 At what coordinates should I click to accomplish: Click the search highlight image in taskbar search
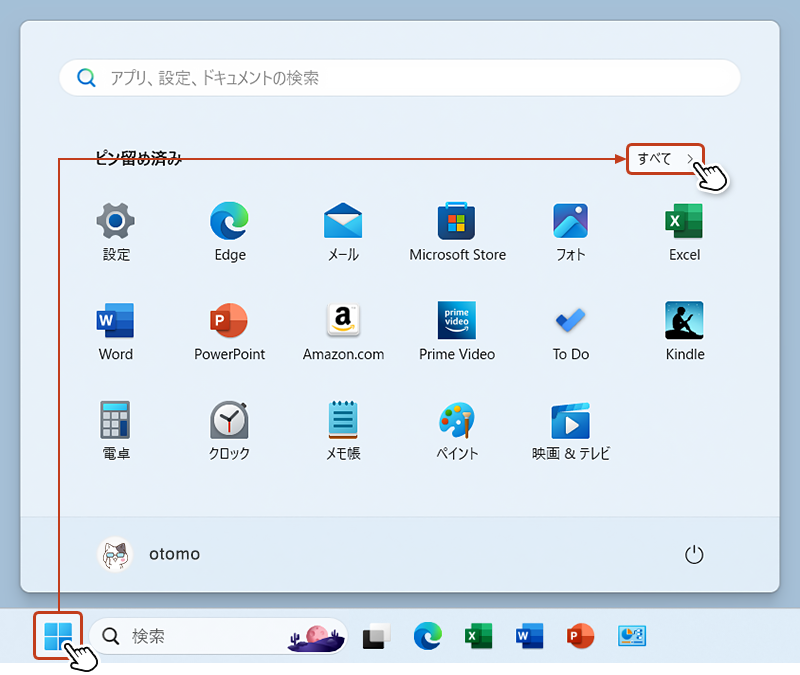(x=315, y=639)
